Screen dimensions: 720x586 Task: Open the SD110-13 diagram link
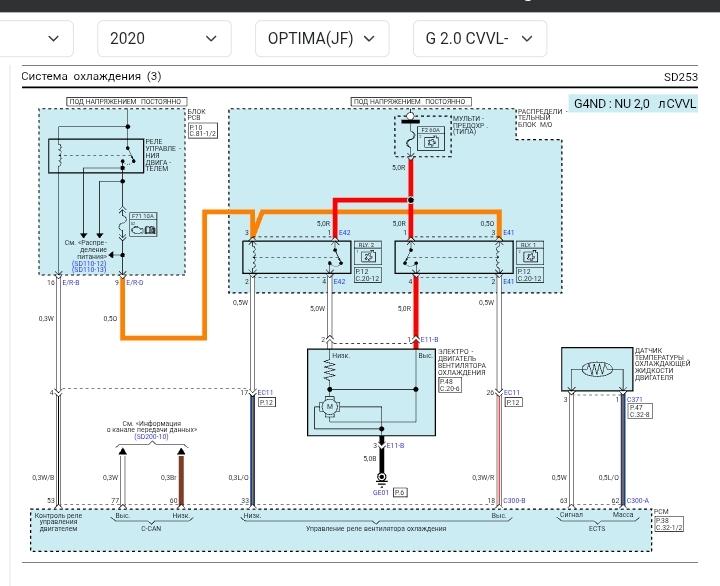click(89, 270)
